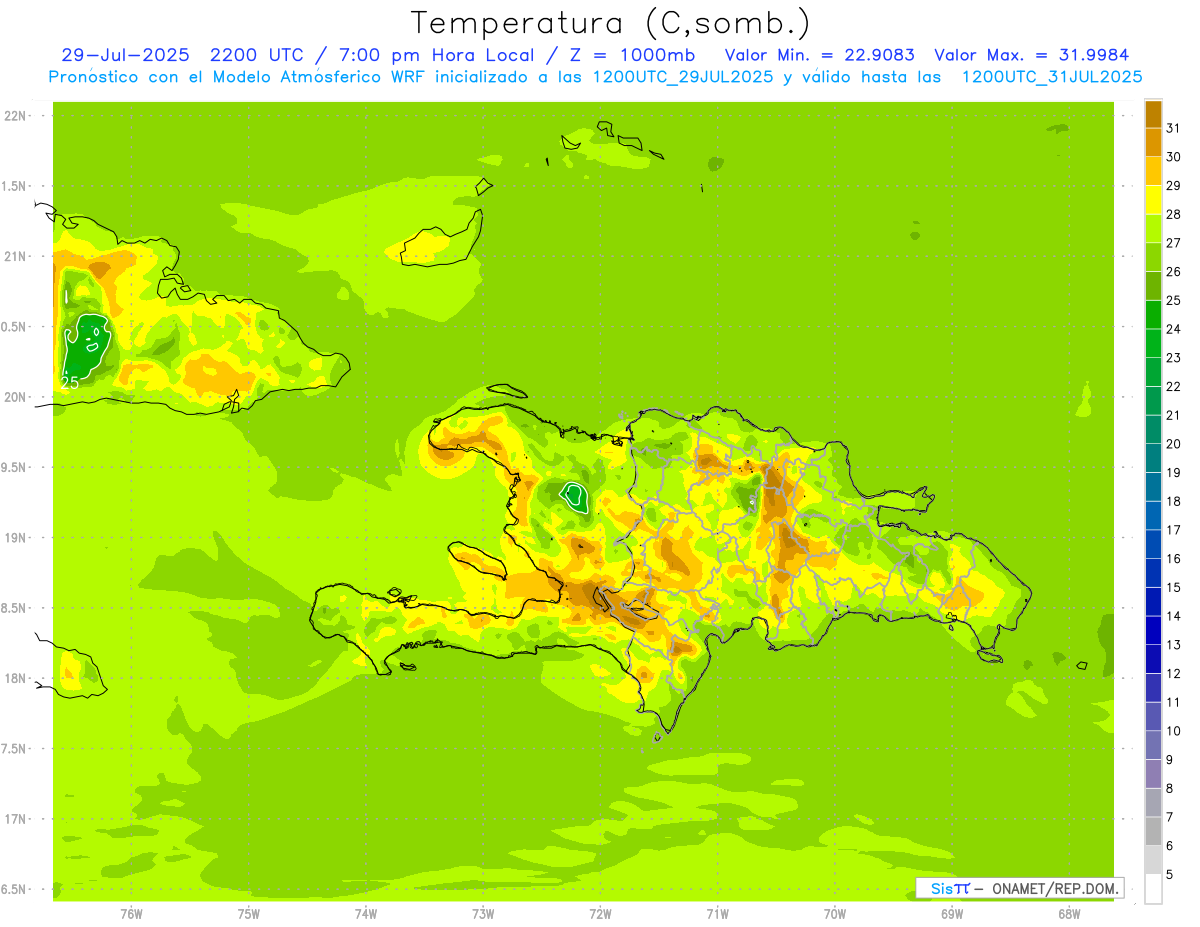Pick the legend color between 24 and 25
This screenshot has height=927, width=1200.
[x=1153, y=315]
